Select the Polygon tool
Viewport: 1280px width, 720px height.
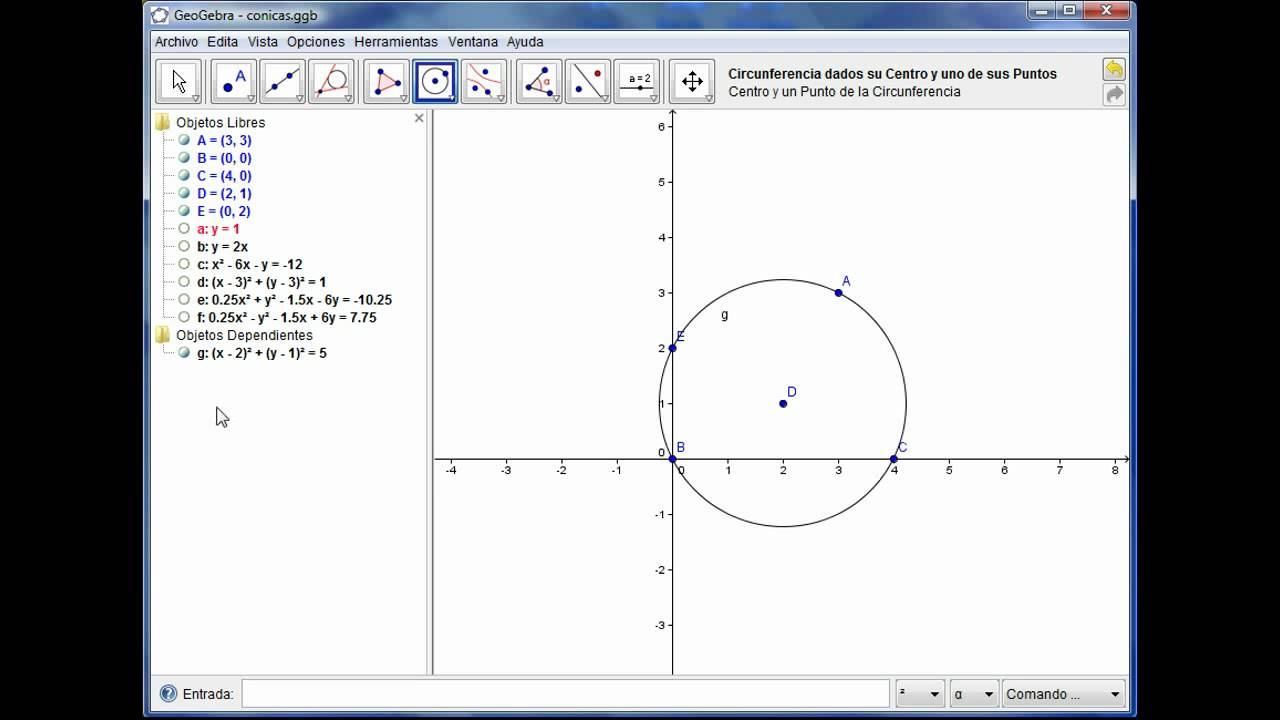point(386,81)
